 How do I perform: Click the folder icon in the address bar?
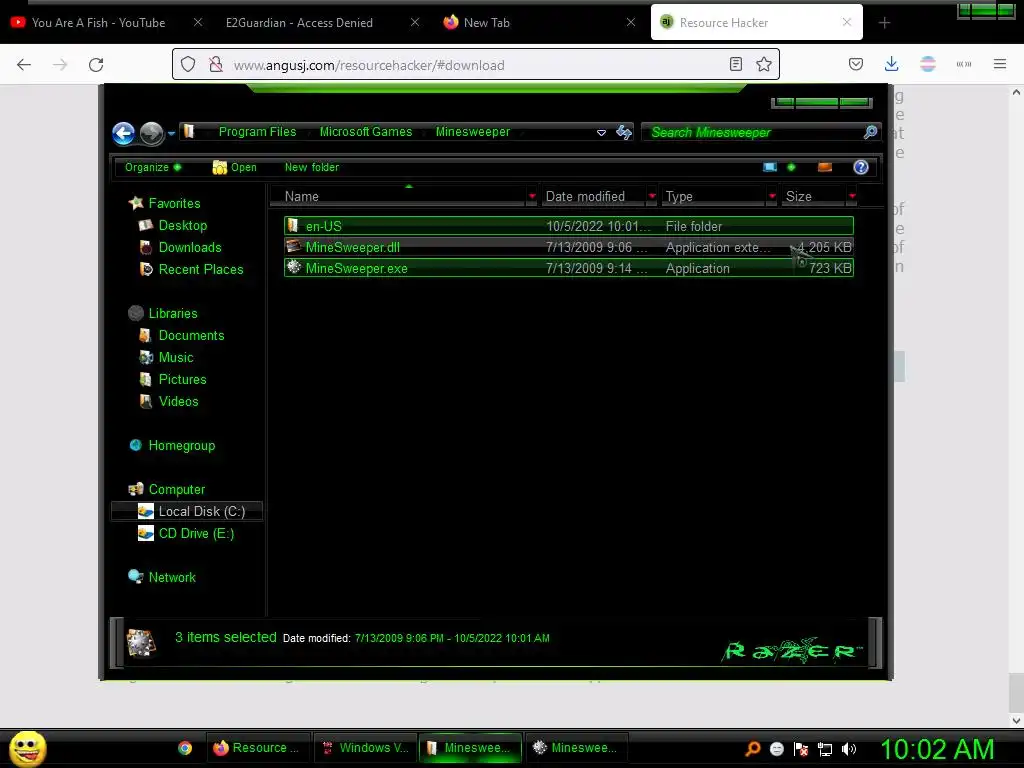coord(189,131)
